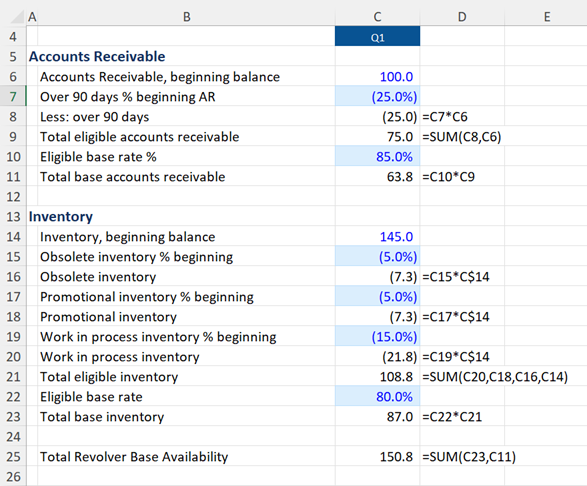587x486 pixels.
Task: Click the =SUM(C20,C18,C16,C14) formula text cell
Action: (x=495, y=377)
